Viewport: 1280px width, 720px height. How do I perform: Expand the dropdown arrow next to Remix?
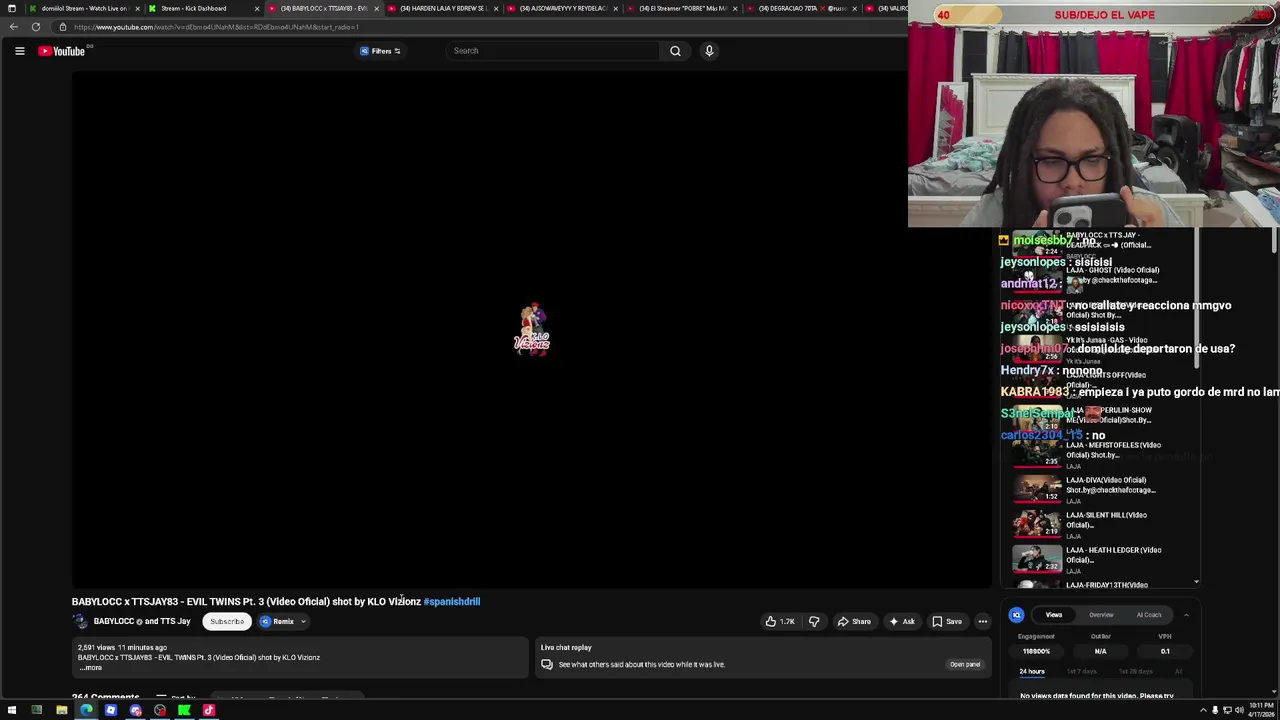pyautogui.click(x=303, y=621)
